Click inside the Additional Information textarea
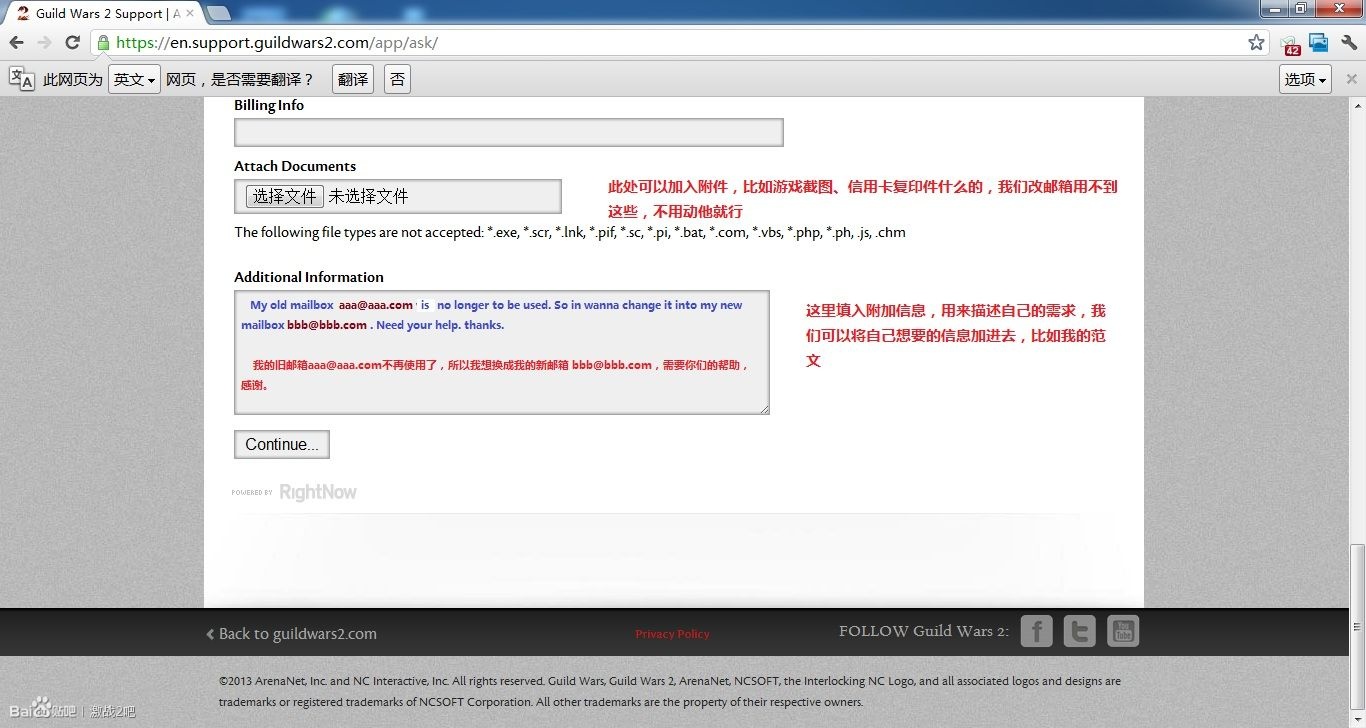Image resolution: width=1366 pixels, height=728 pixels. [502, 352]
